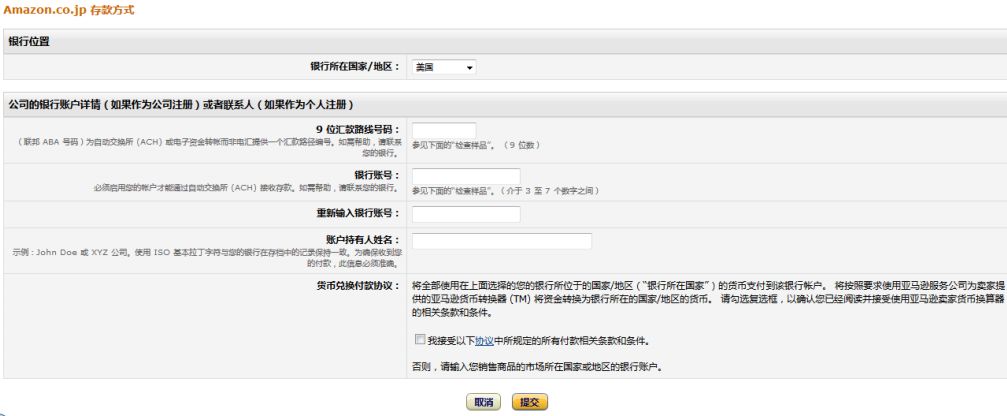Click the 9 位汇款路线号码 field label
The height and width of the screenshot is (416, 1007).
[357, 130]
